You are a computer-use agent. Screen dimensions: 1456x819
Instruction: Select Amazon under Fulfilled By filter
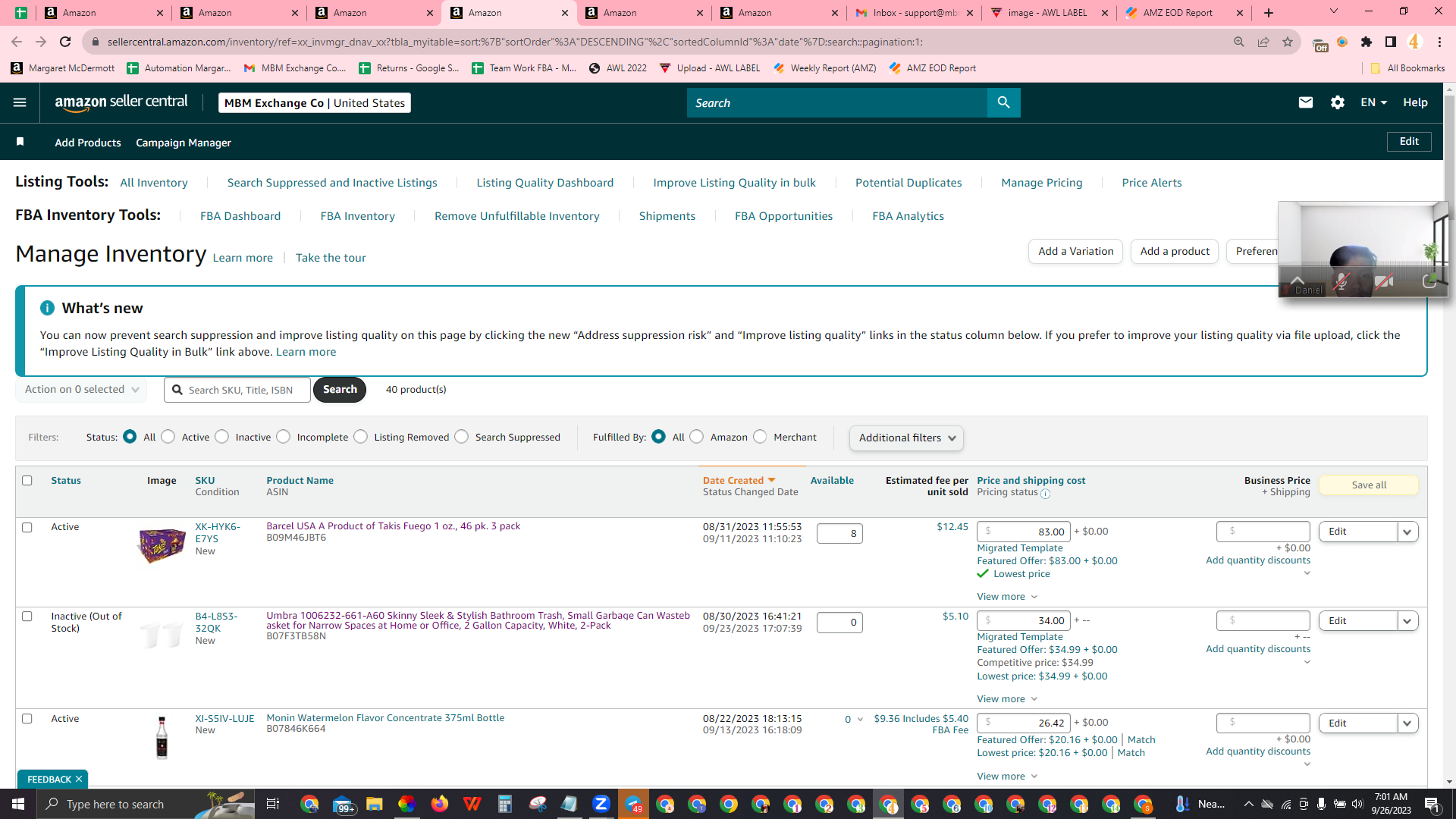click(697, 437)
